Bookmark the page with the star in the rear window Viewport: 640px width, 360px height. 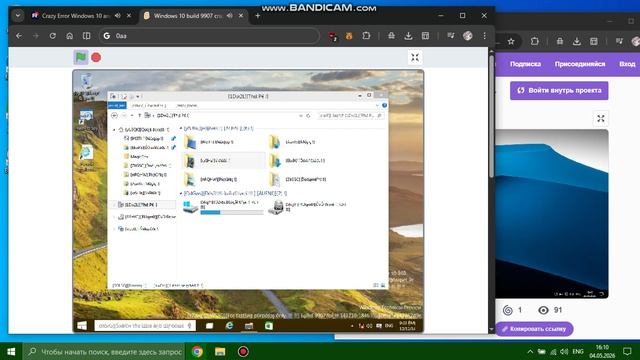pyautogui.click(x=511, y=41)
